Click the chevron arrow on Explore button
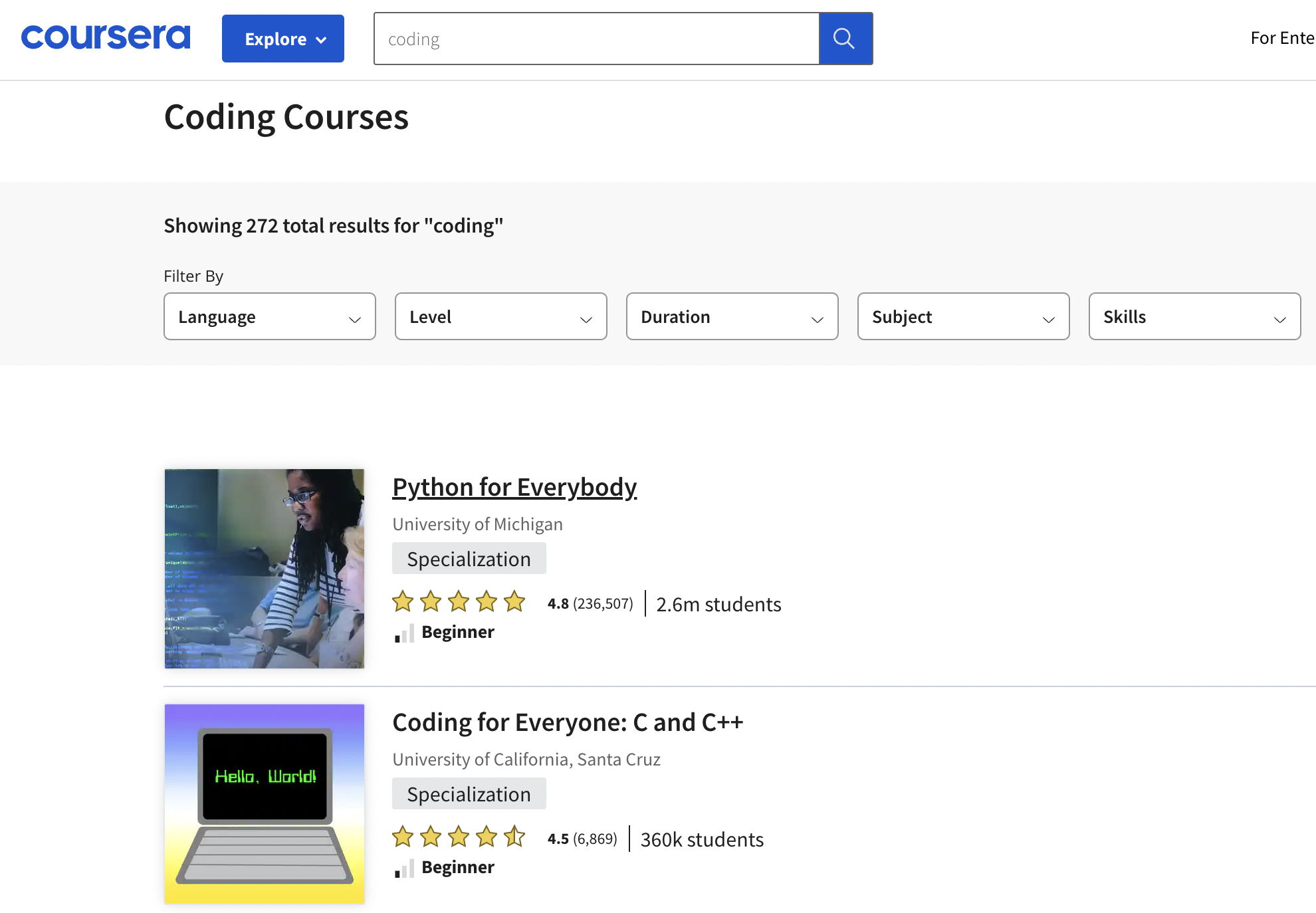The height and width of the screenshot is (913, 1316). coord(322,40)
